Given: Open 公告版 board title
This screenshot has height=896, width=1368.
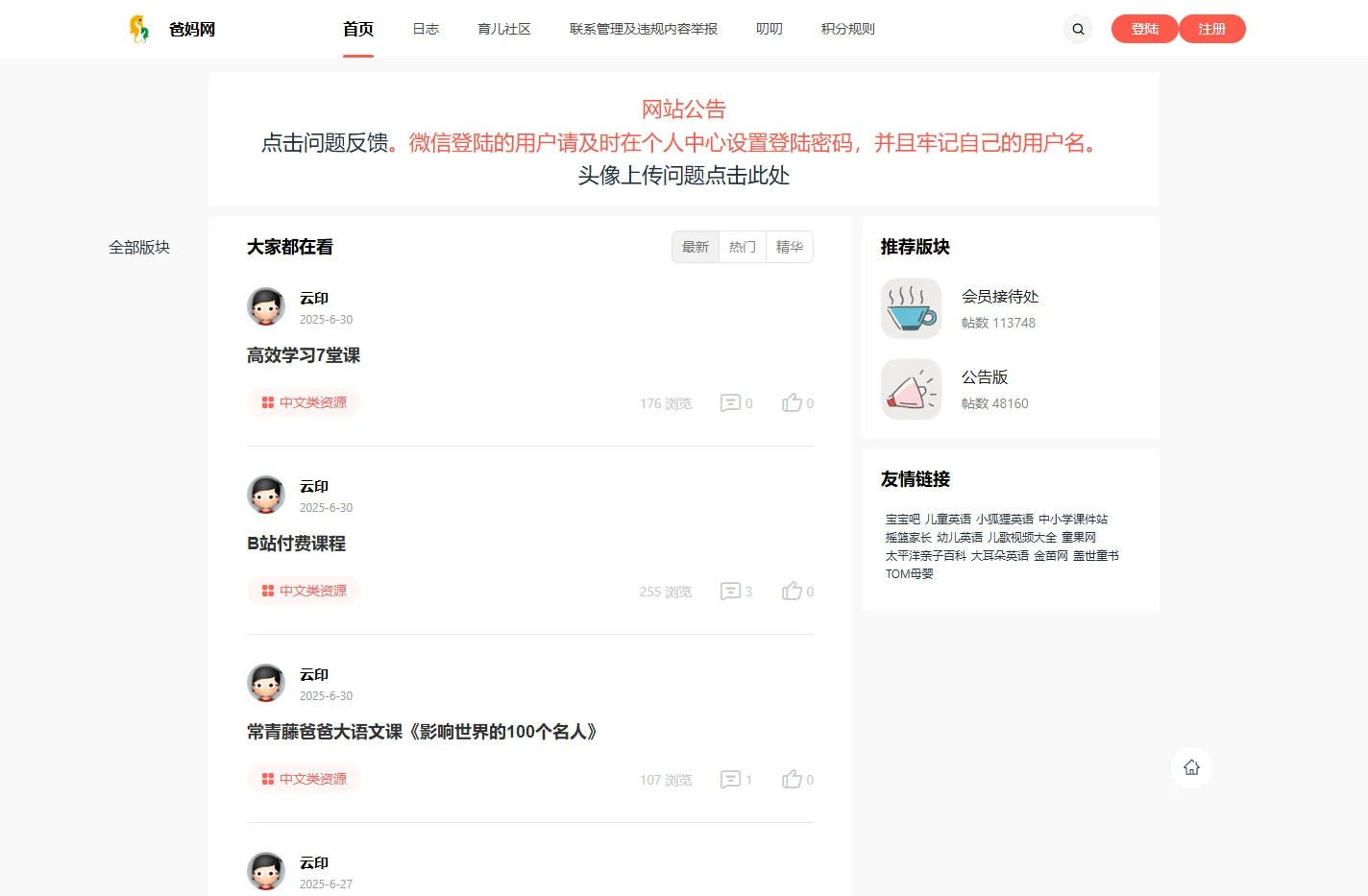Looking at the screenshot, I should pos(985,377).
